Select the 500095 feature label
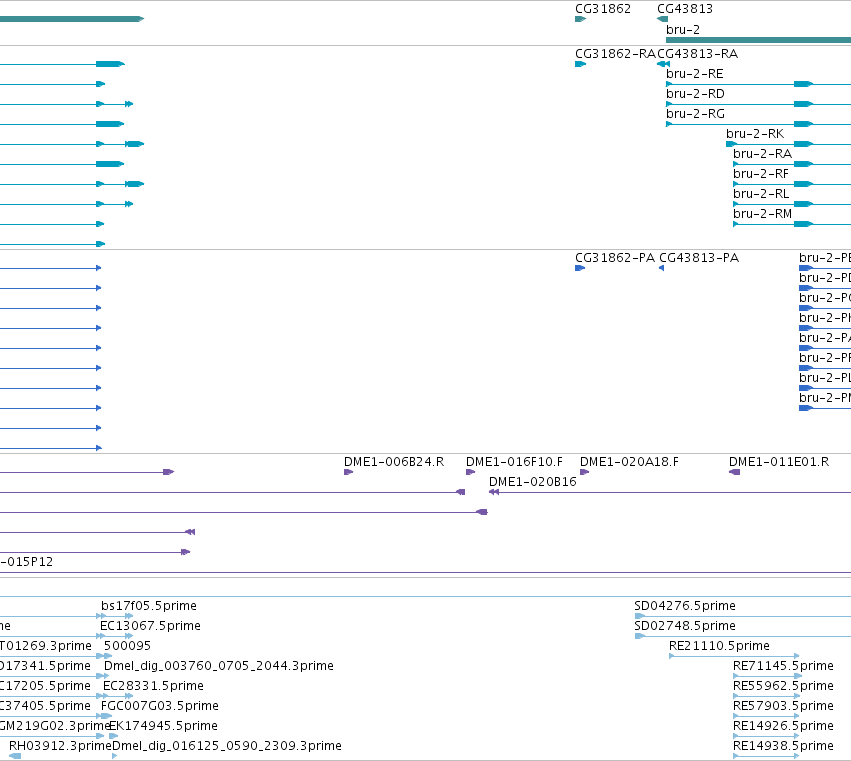The height and width of the screenshot is (761, 851). pyautogui.click(x=127, y=646)
